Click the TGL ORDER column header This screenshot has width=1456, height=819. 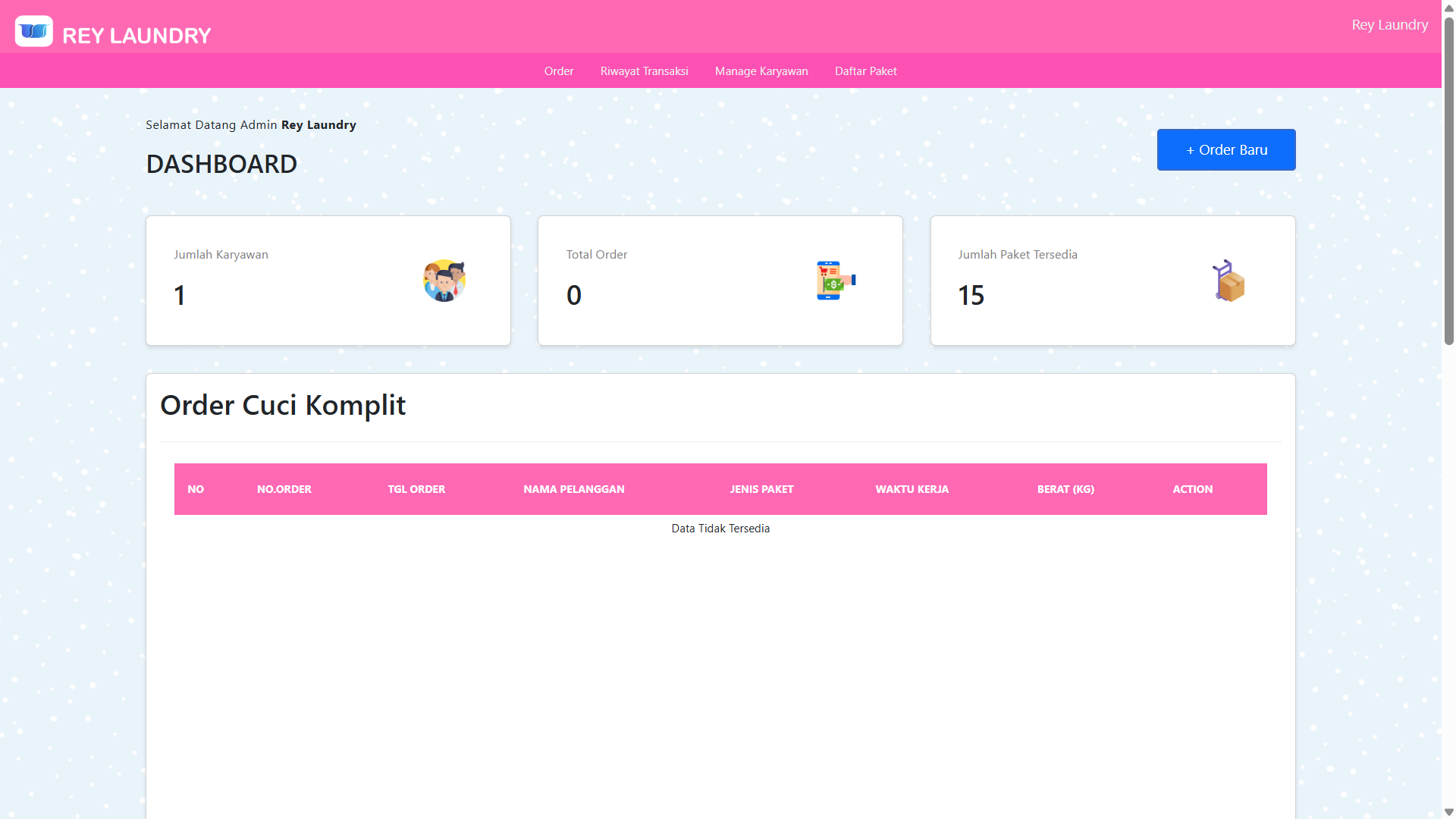pos(416,489)
